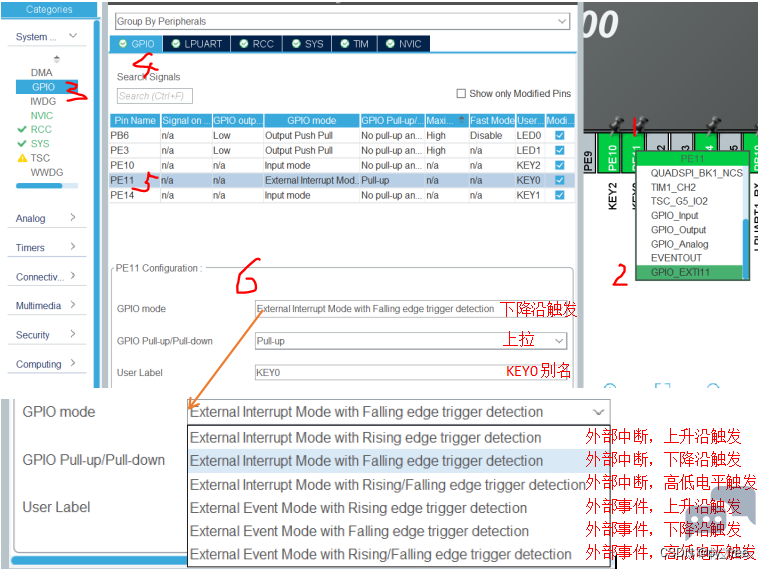The image size is (764, 569).
Task: Choose GPIO_Output from PE11 pin menu
Action: click(678, 230)
